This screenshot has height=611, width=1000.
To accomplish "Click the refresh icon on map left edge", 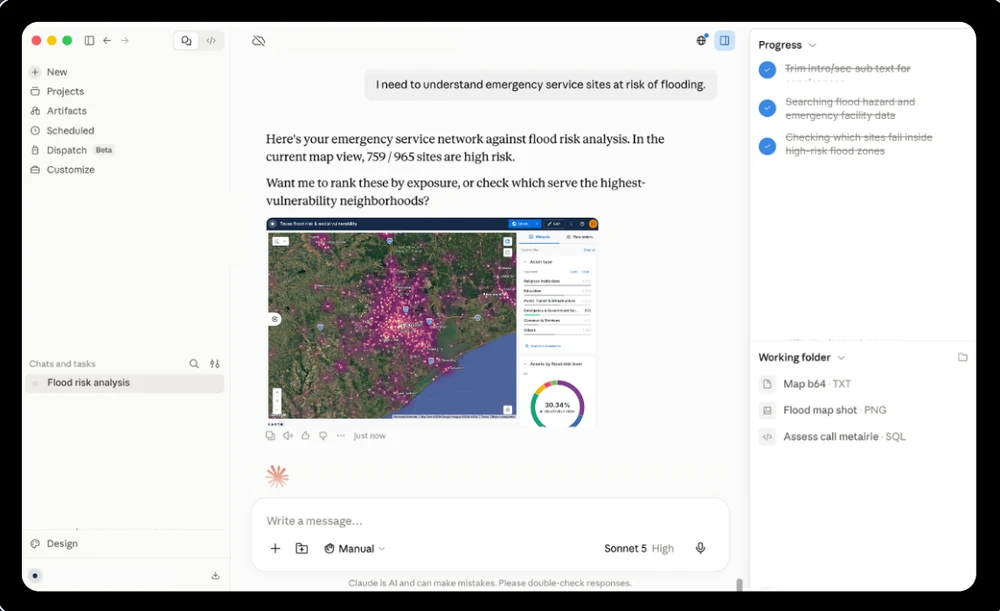I will [x=275, y=319].
